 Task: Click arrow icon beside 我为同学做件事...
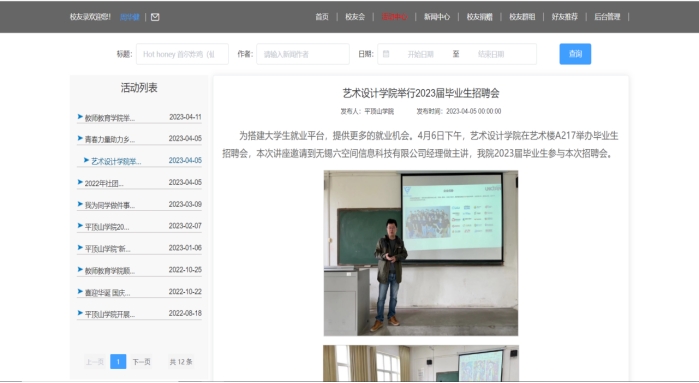coord(80,204)
